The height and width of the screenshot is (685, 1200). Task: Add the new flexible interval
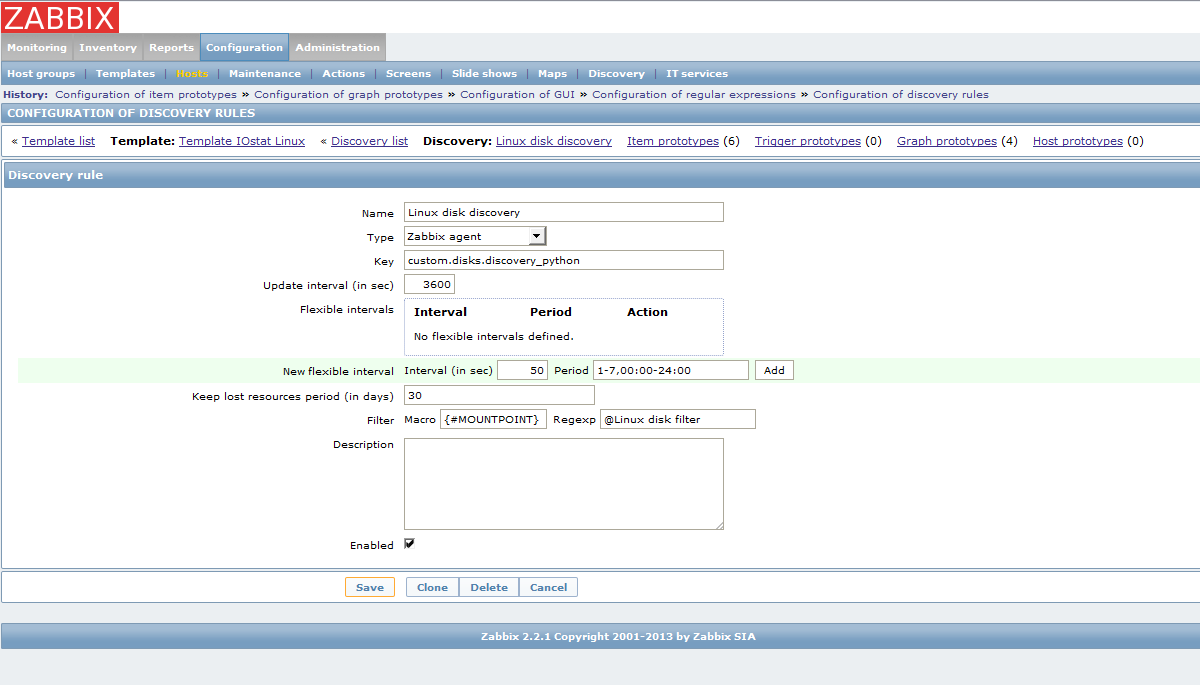(774, 370)
